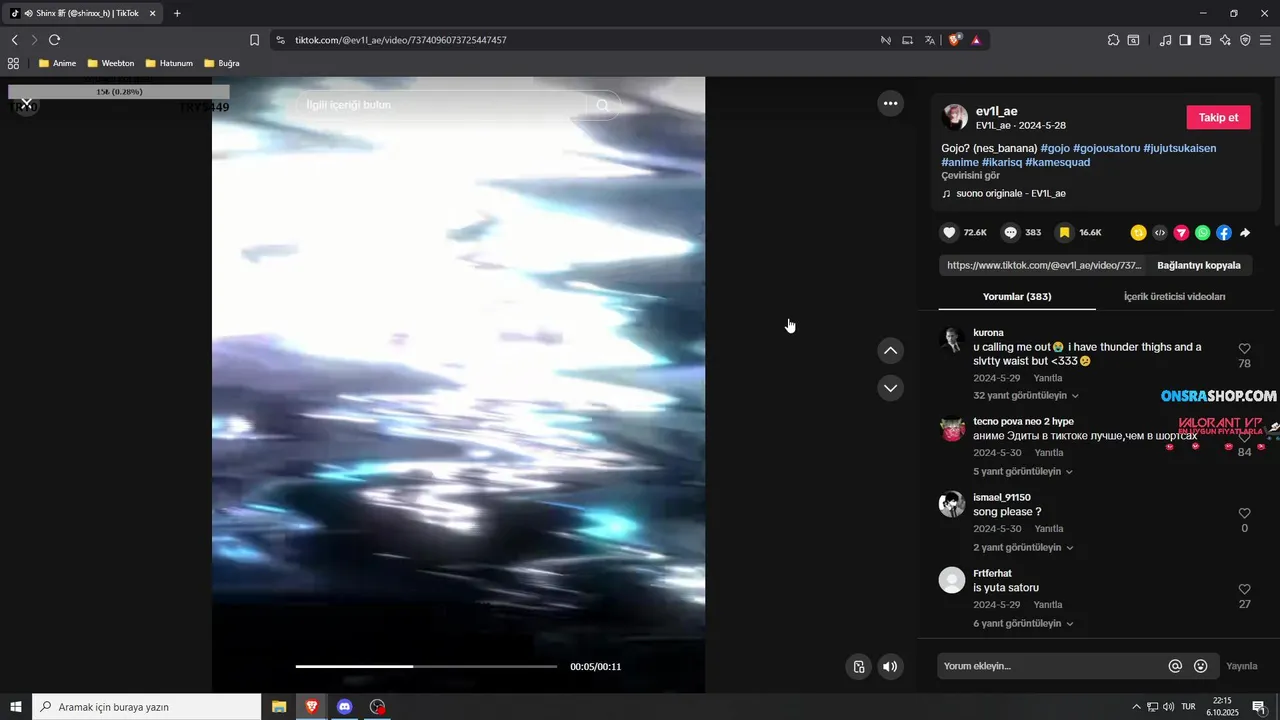Open Leo AI sparkle icon
1280x720 pixels.
(x=1225, y=40)
